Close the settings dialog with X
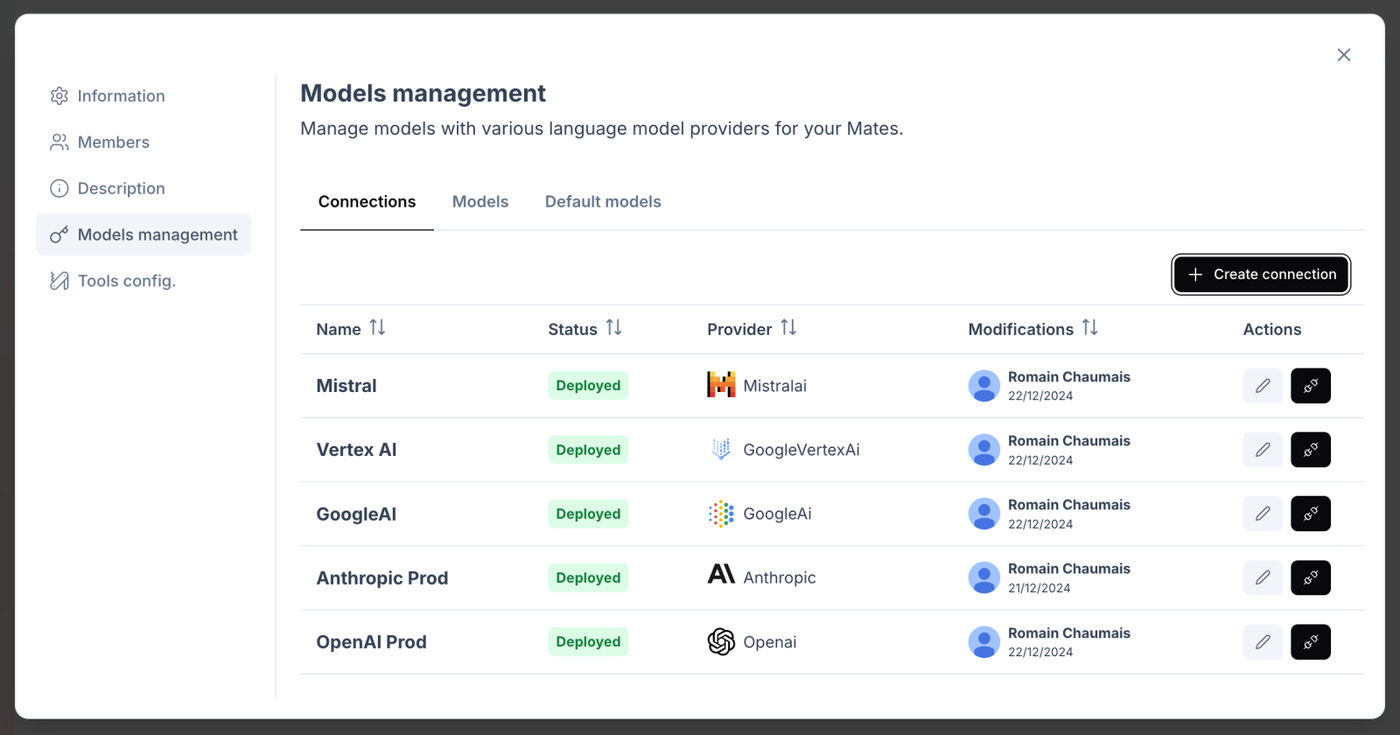 point(1344,55)
